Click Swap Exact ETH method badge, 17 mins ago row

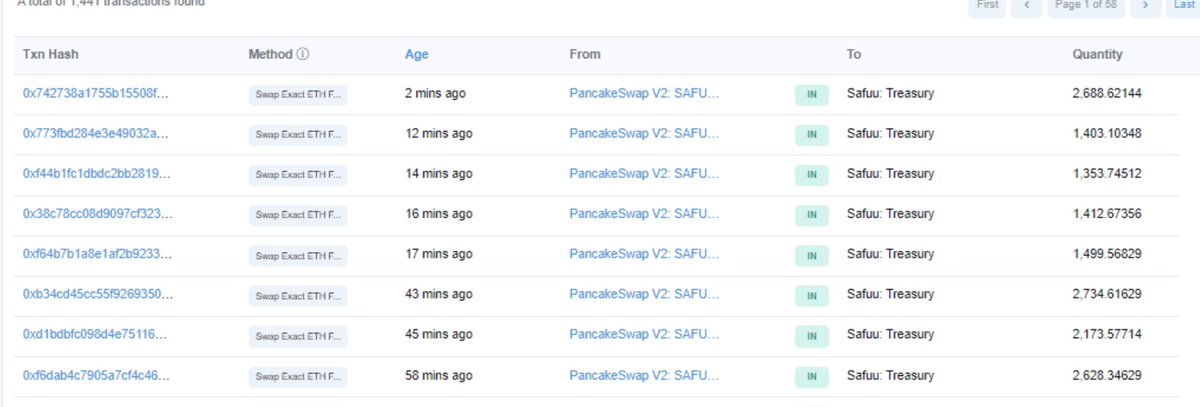[298, 255]
